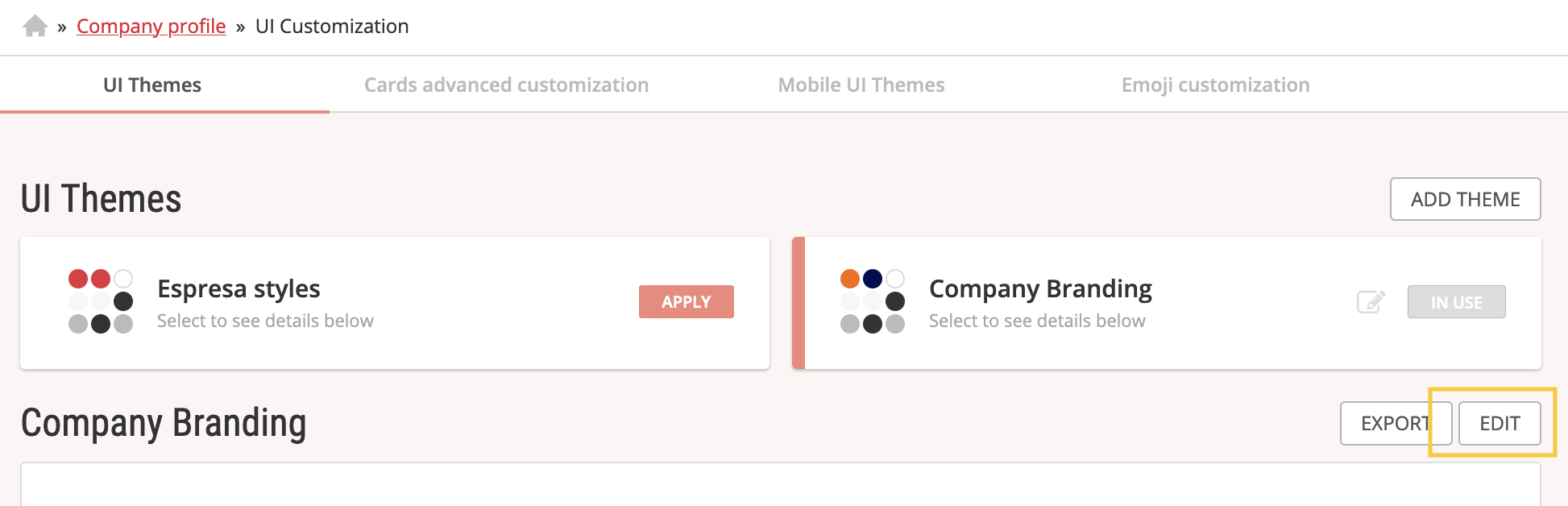This screenshot has width=1568, height=506.
Task: Click Company Branding color palette icon
Action: pos(873,301)
